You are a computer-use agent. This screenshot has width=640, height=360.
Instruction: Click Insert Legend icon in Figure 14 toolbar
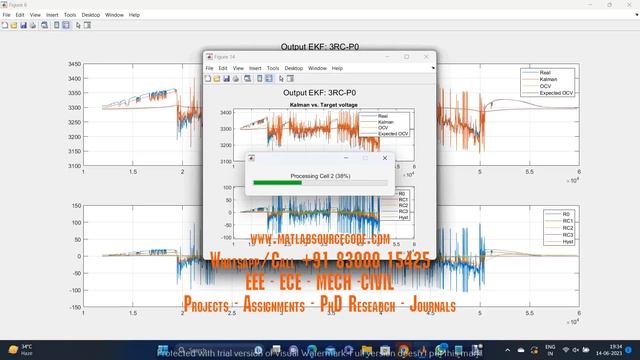pos(269,78)
